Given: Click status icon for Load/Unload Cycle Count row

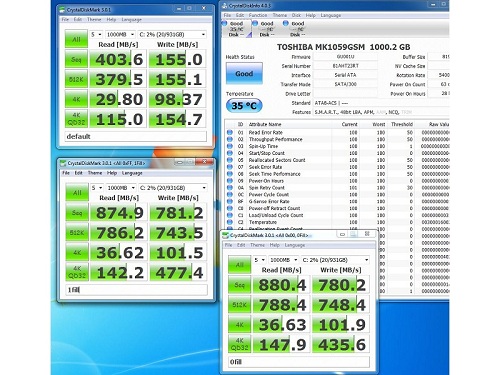Looking at the screenshot, I should point(230,215).
